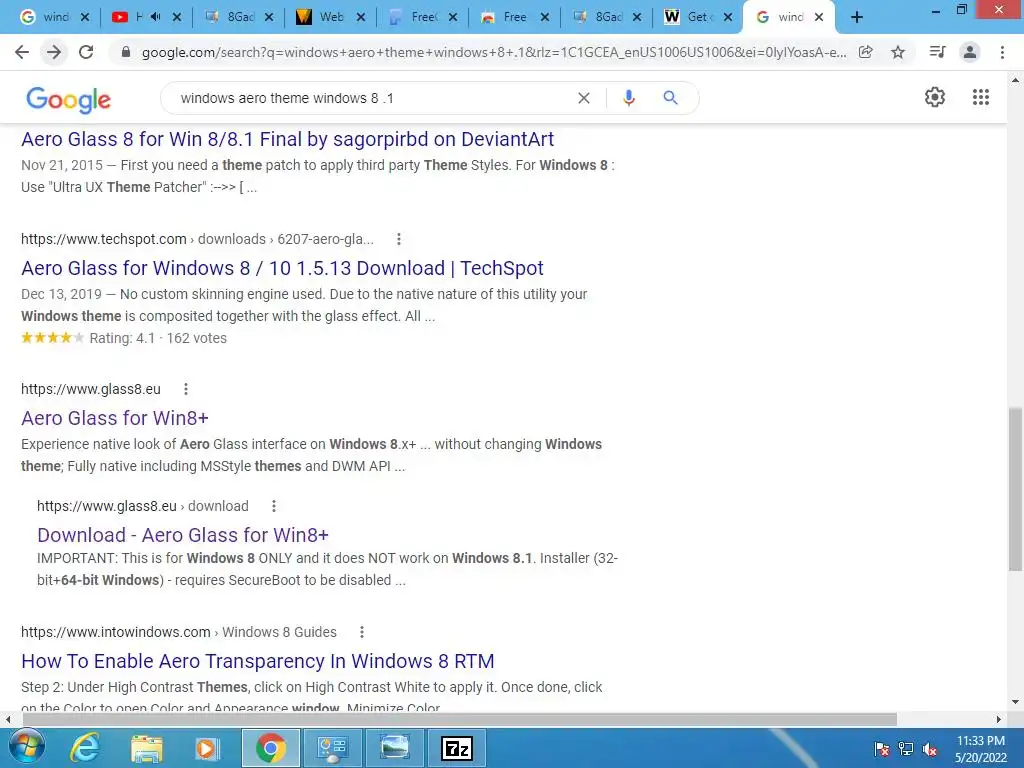Image resolution: width=1024 pixels, height=768 pixels.
Task: Open options for glass8.eu download result
Action: [x=274, y=506]
